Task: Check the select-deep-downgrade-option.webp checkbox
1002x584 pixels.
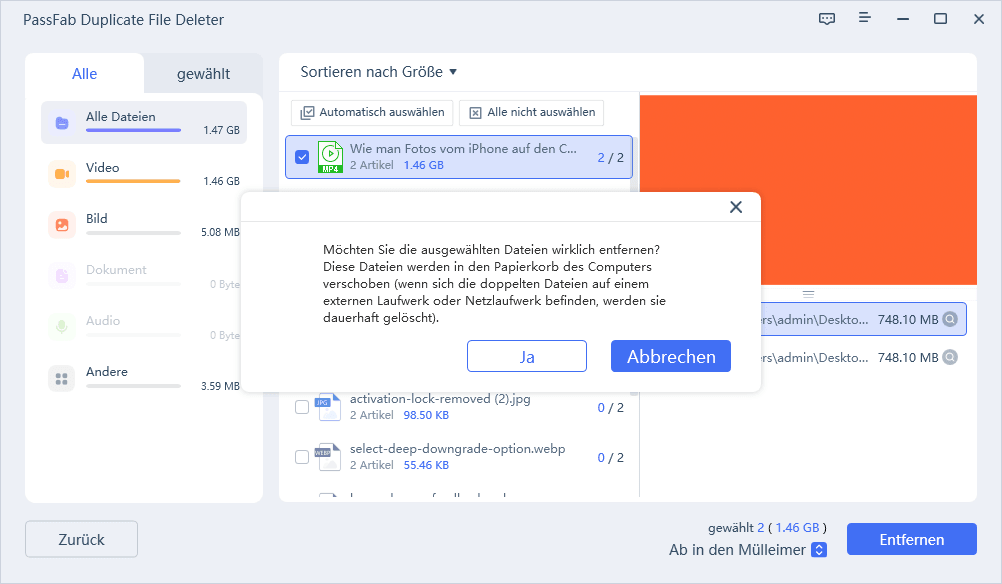Action: point(302,457)
